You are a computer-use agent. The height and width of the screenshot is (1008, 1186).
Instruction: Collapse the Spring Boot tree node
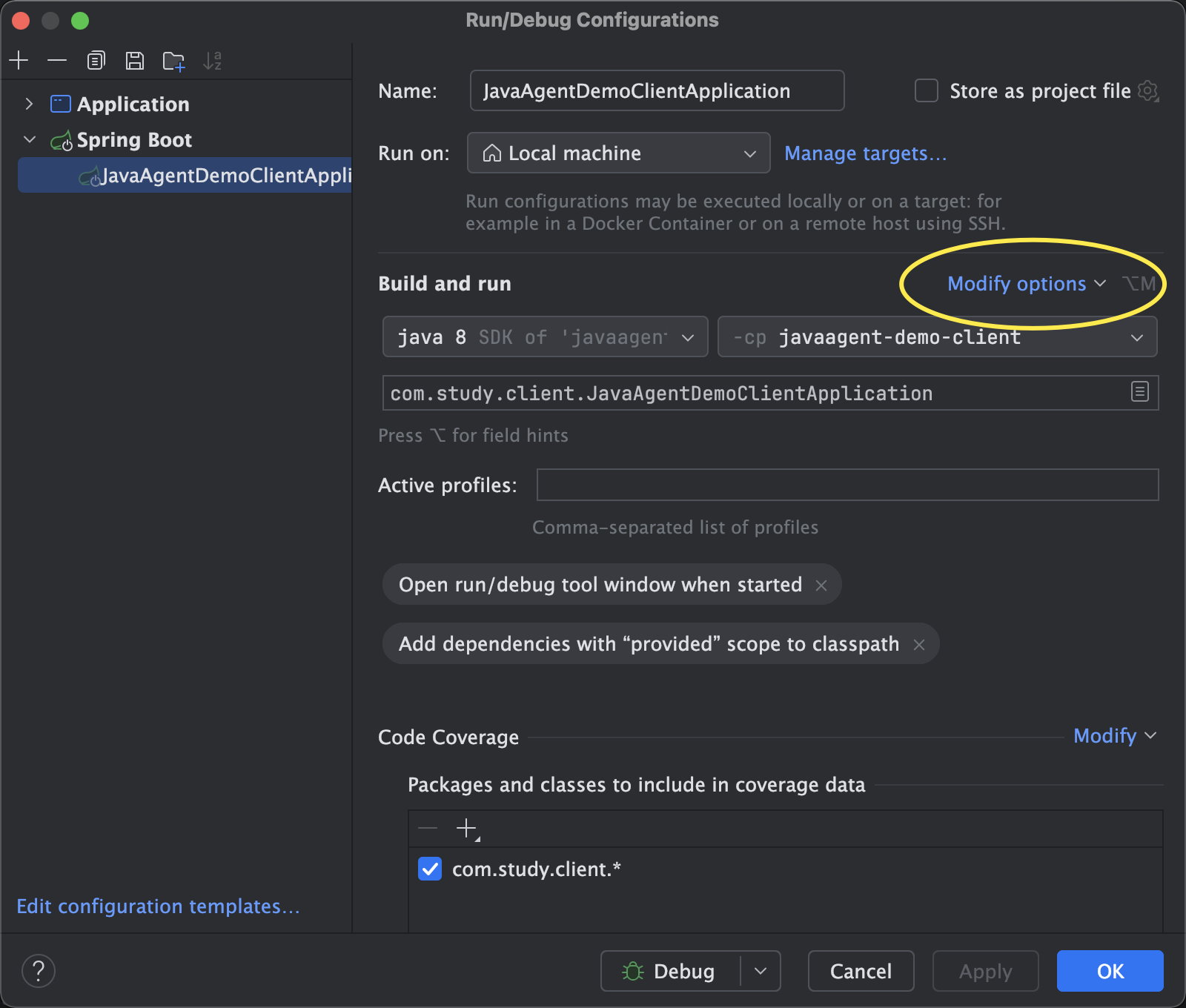pyautogui.click(x=30, y=139)
